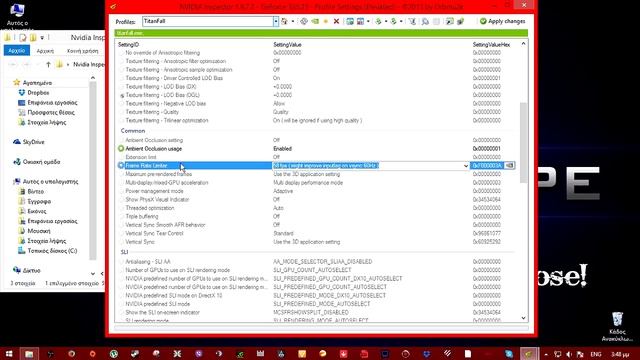Select Maximum pre-rendered frames setting row
The width and height of the screenshot is (640, 360).
[316, 174]
